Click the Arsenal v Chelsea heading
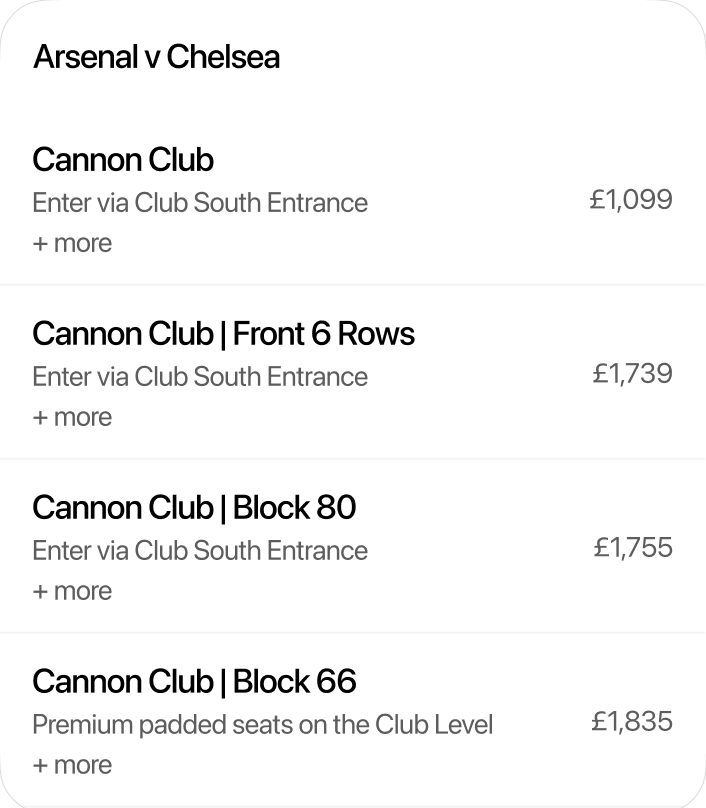Screen dimensions: 706x808 [x=156, y=57]
